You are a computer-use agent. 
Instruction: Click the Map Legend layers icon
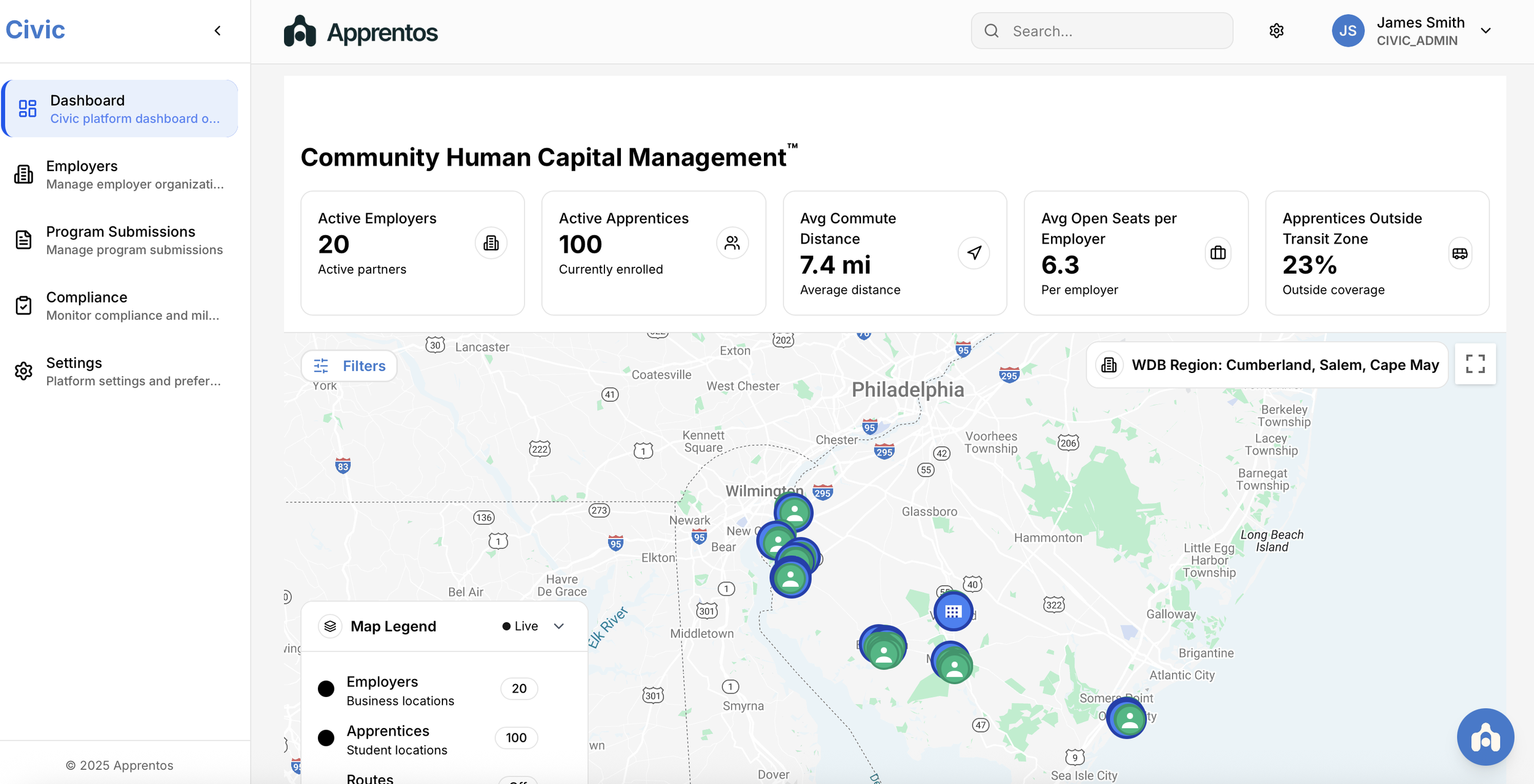[x=330, y=626]
